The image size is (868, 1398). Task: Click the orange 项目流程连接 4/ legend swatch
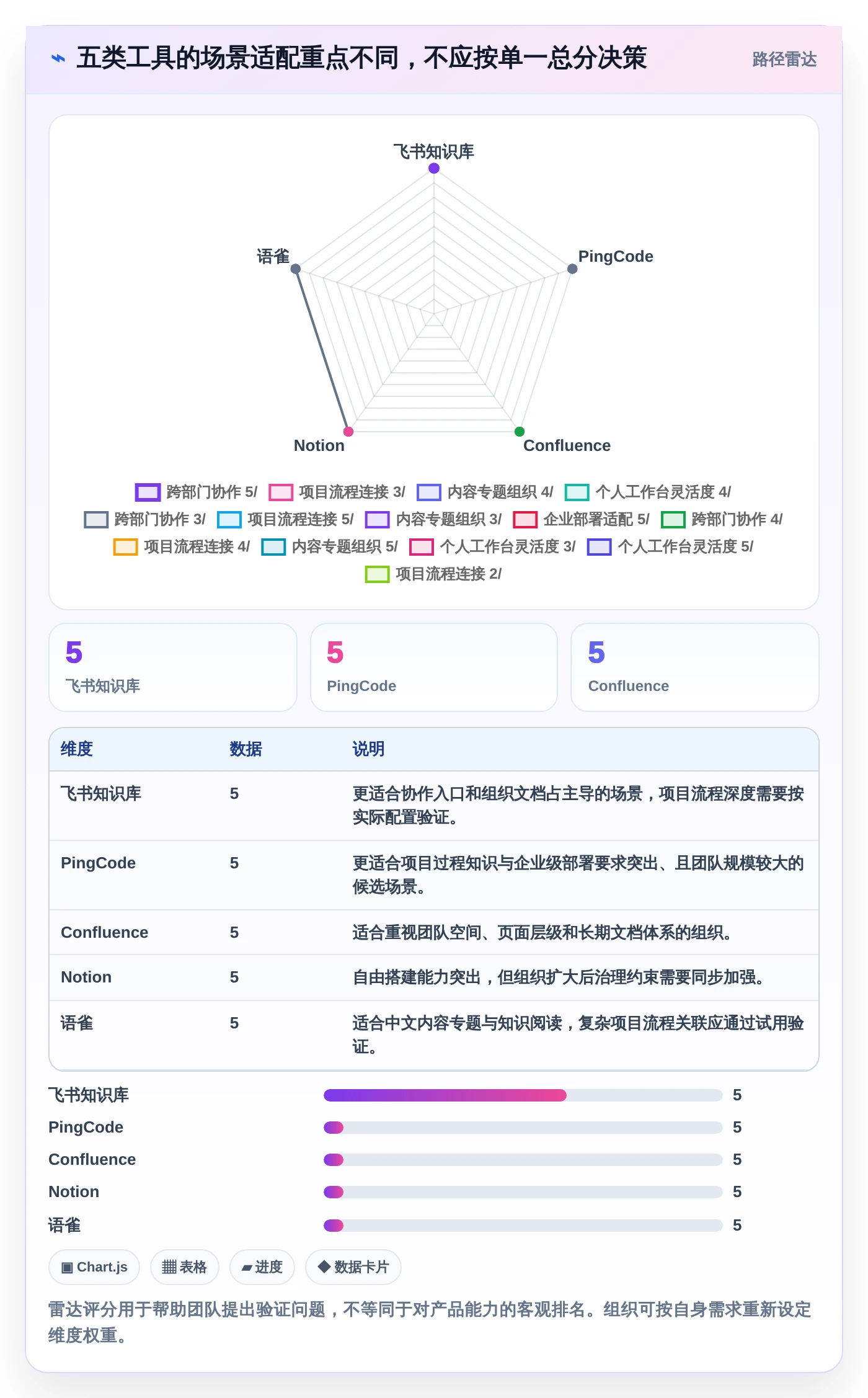[x=125, y=546]
